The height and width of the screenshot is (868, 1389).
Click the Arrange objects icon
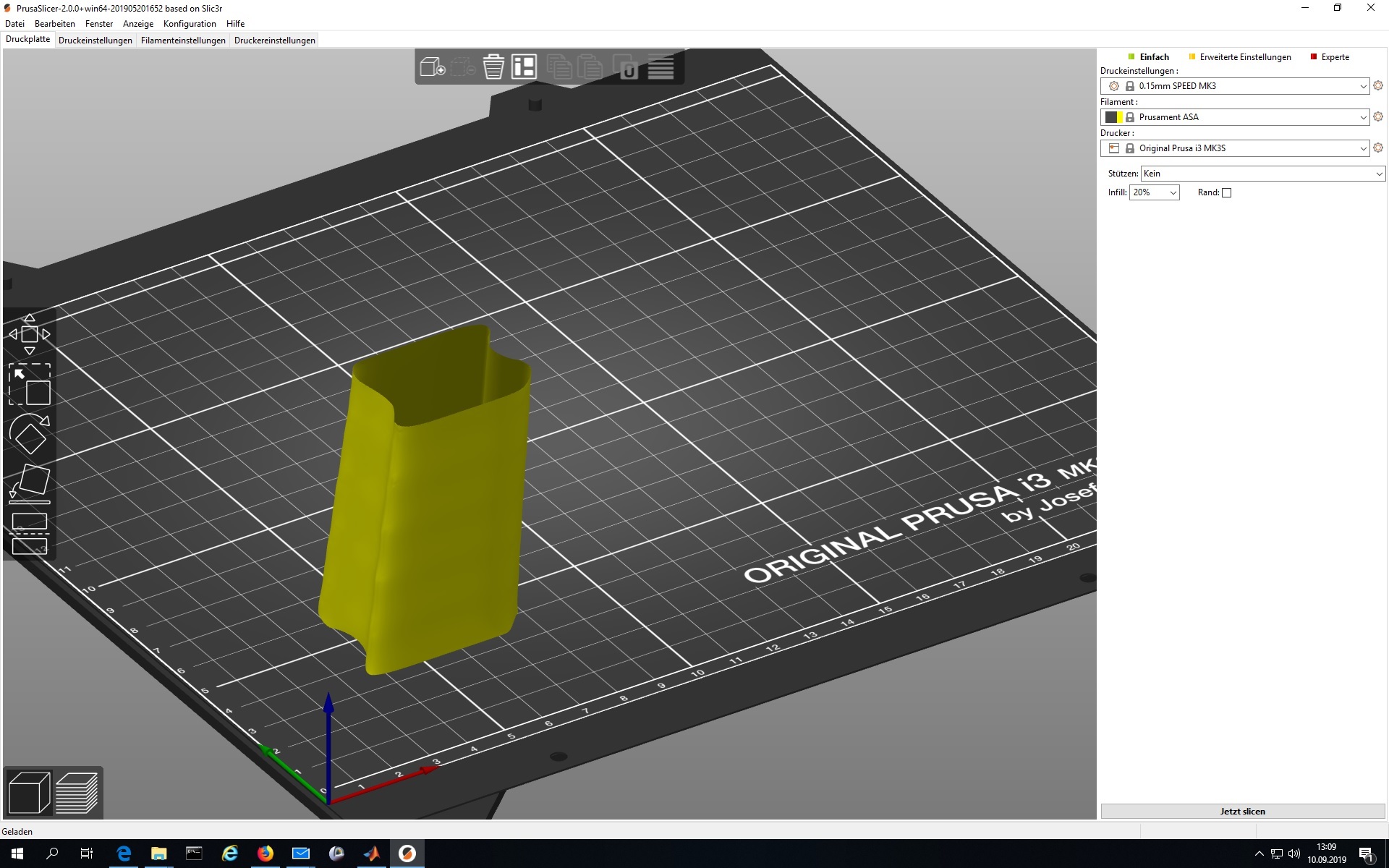(524, 67)
